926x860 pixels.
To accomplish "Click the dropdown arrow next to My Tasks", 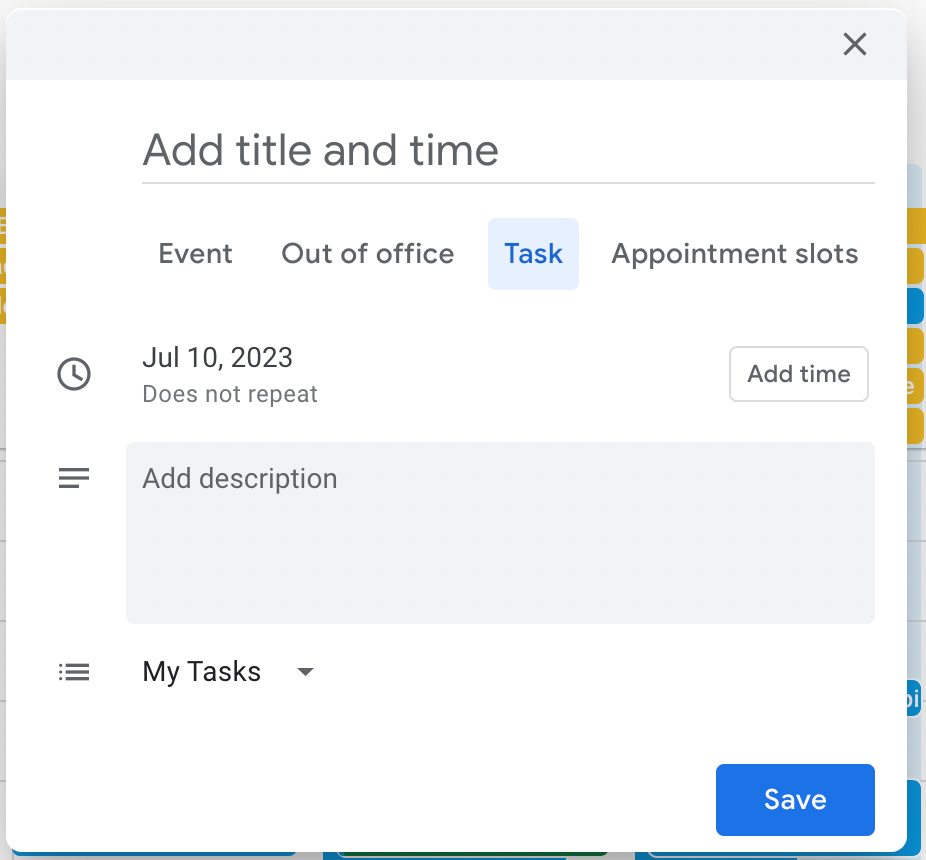I will click(305, 672).
